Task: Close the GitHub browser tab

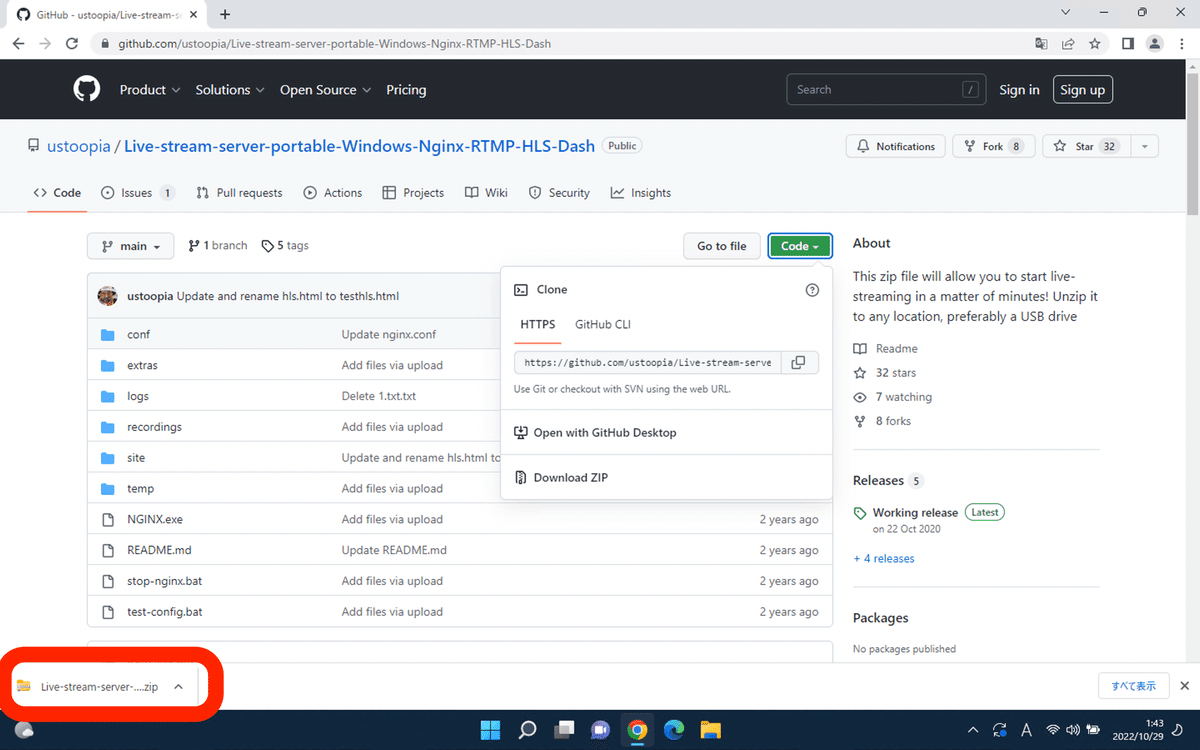Action: coord(193,15)
